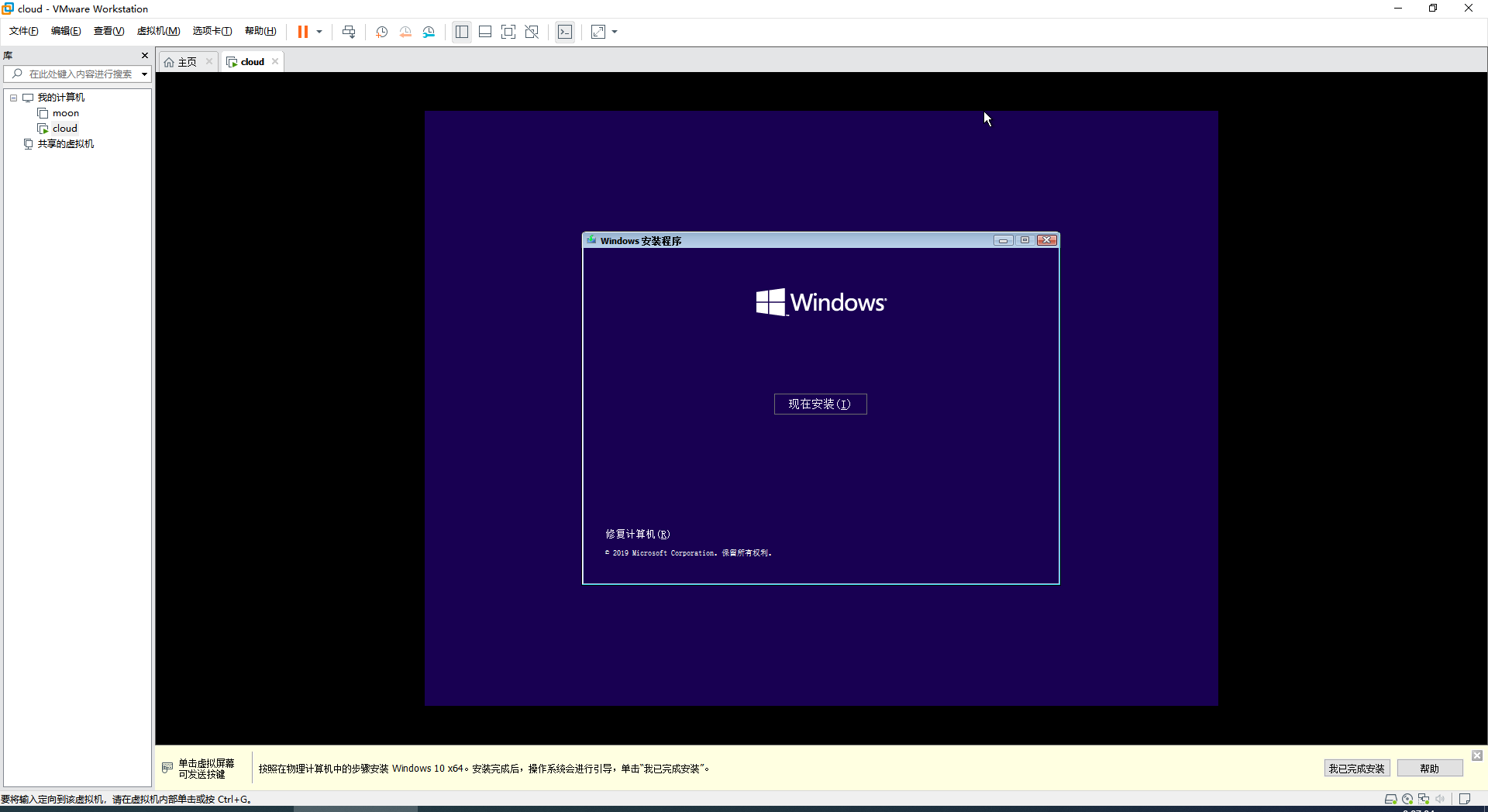Toggle the console view button
Viewport: 1488px width, 812px height.
(x=565, y=32)
